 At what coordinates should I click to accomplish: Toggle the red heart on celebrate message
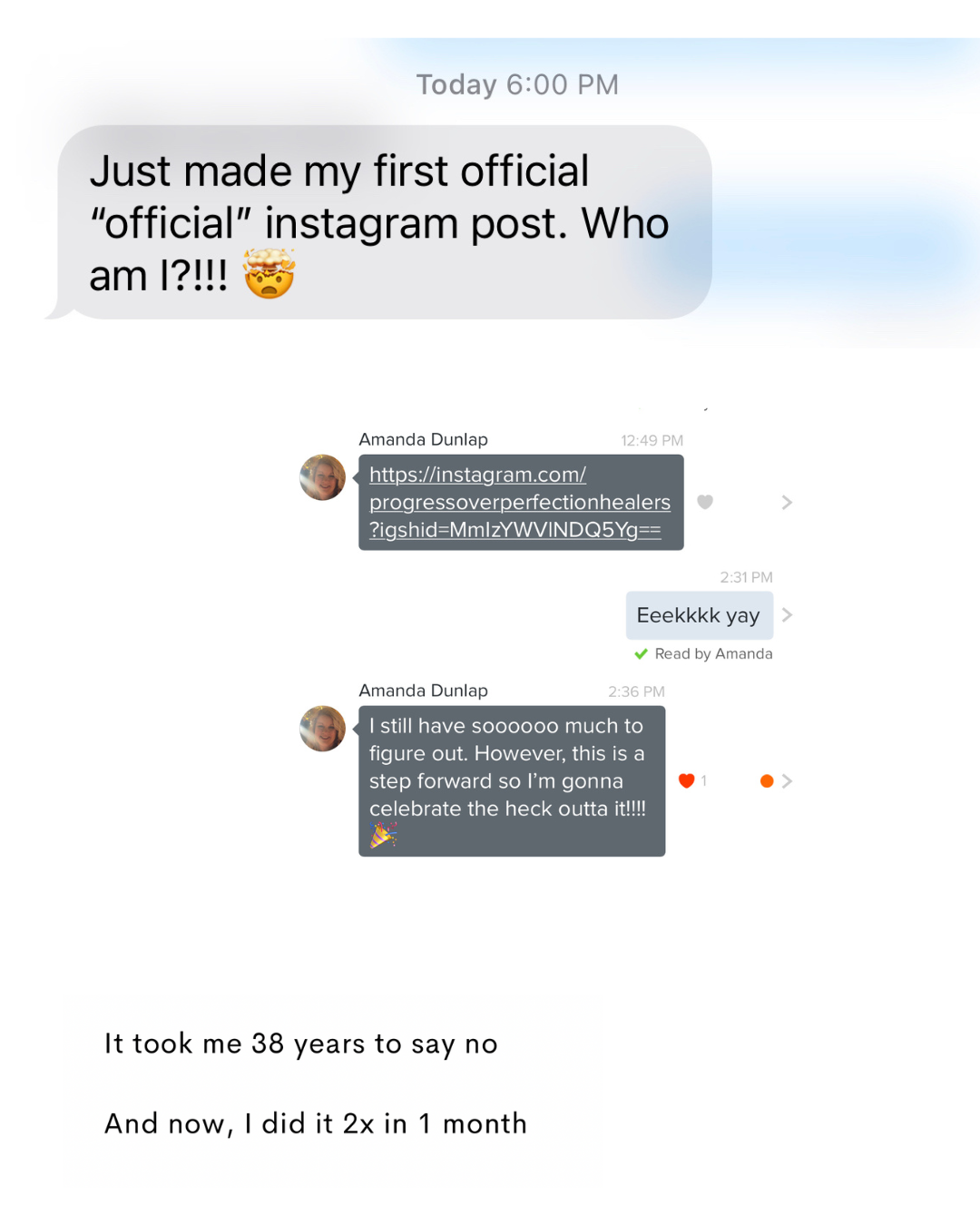pyautogui.click(x=687, y=780)
